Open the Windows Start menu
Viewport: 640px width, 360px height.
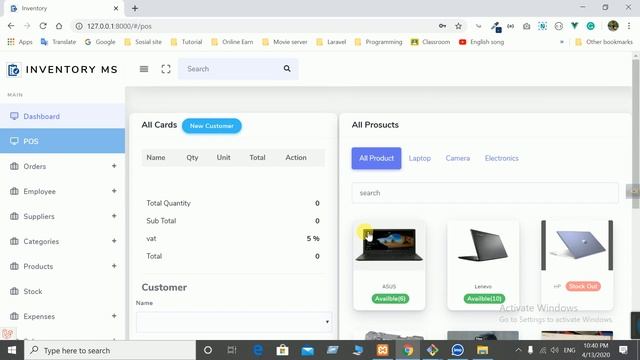point(12,350)
